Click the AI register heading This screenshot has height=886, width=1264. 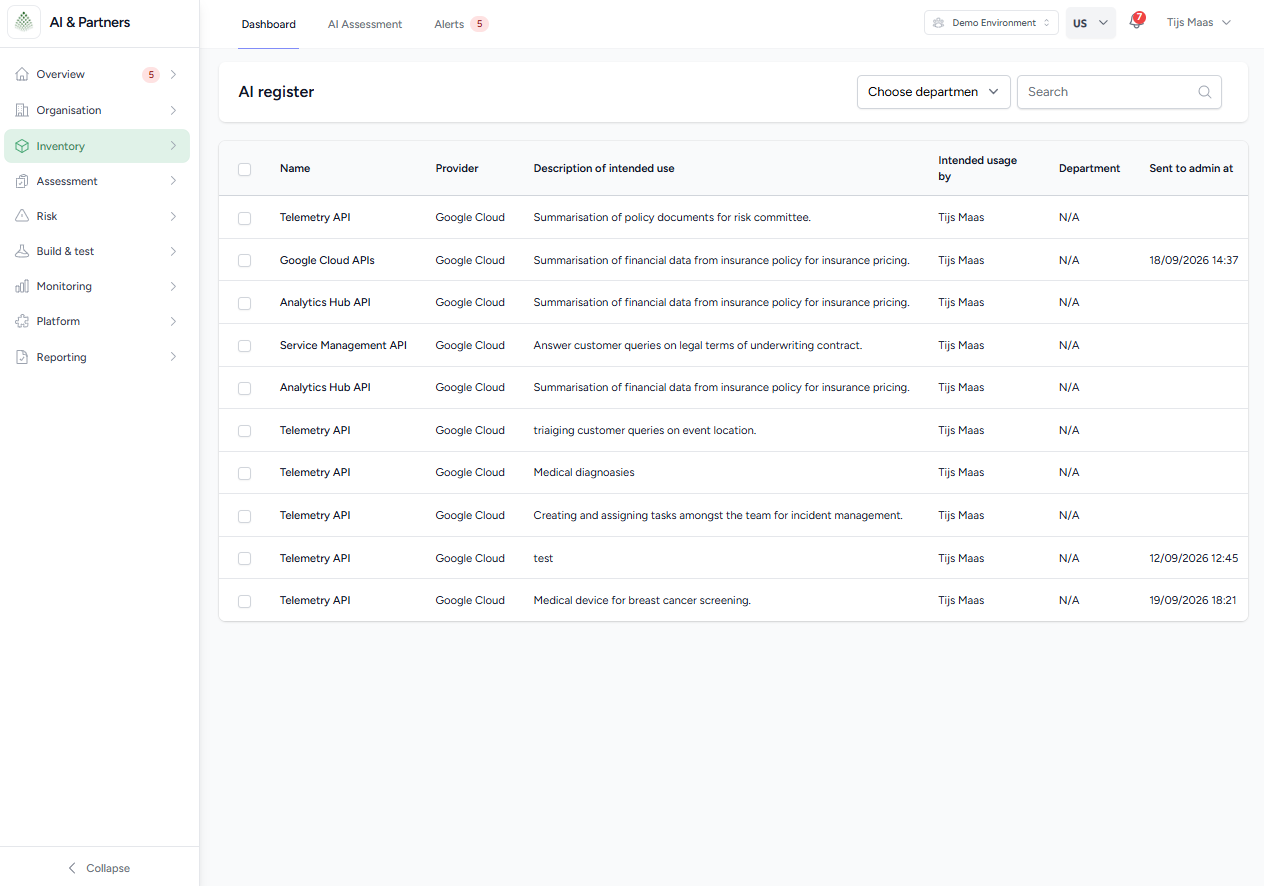click(276, 92)
